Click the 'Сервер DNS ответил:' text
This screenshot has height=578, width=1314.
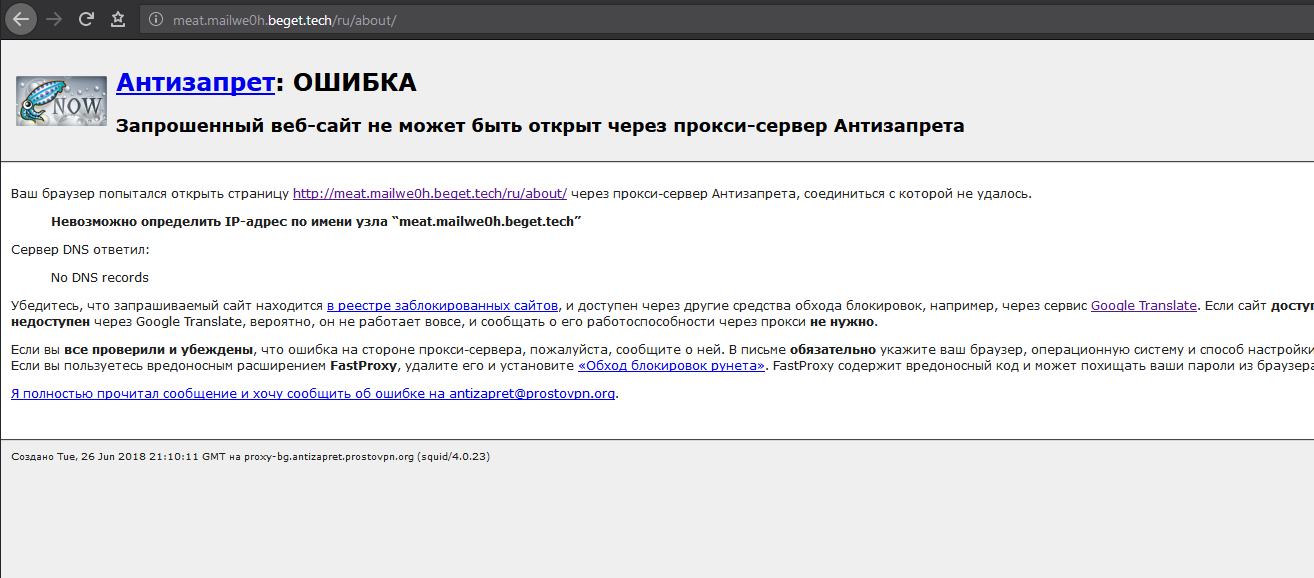pyautogui.click(x=80, y=250)
